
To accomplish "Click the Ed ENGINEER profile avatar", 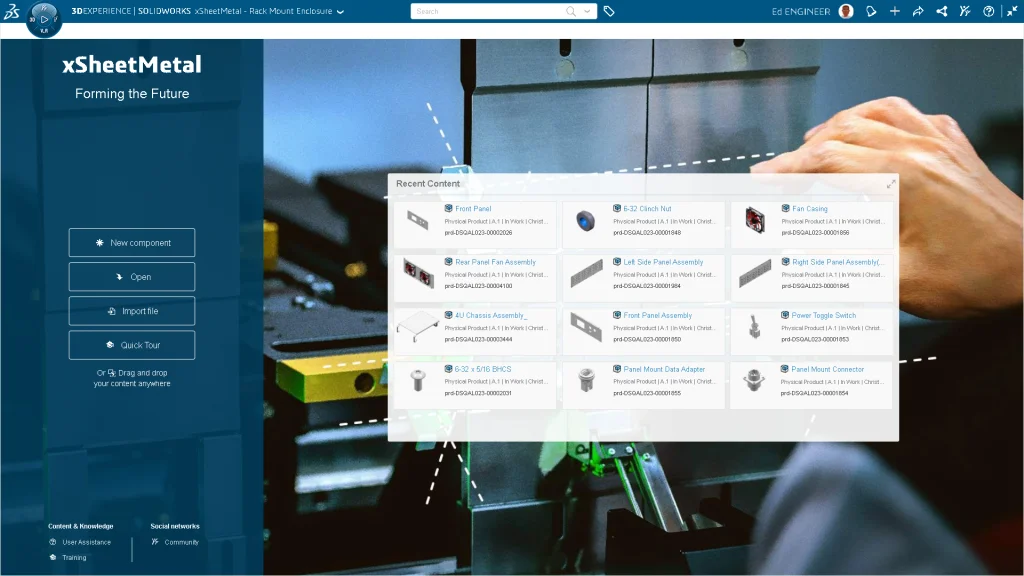I will click(x=846, y=11).
